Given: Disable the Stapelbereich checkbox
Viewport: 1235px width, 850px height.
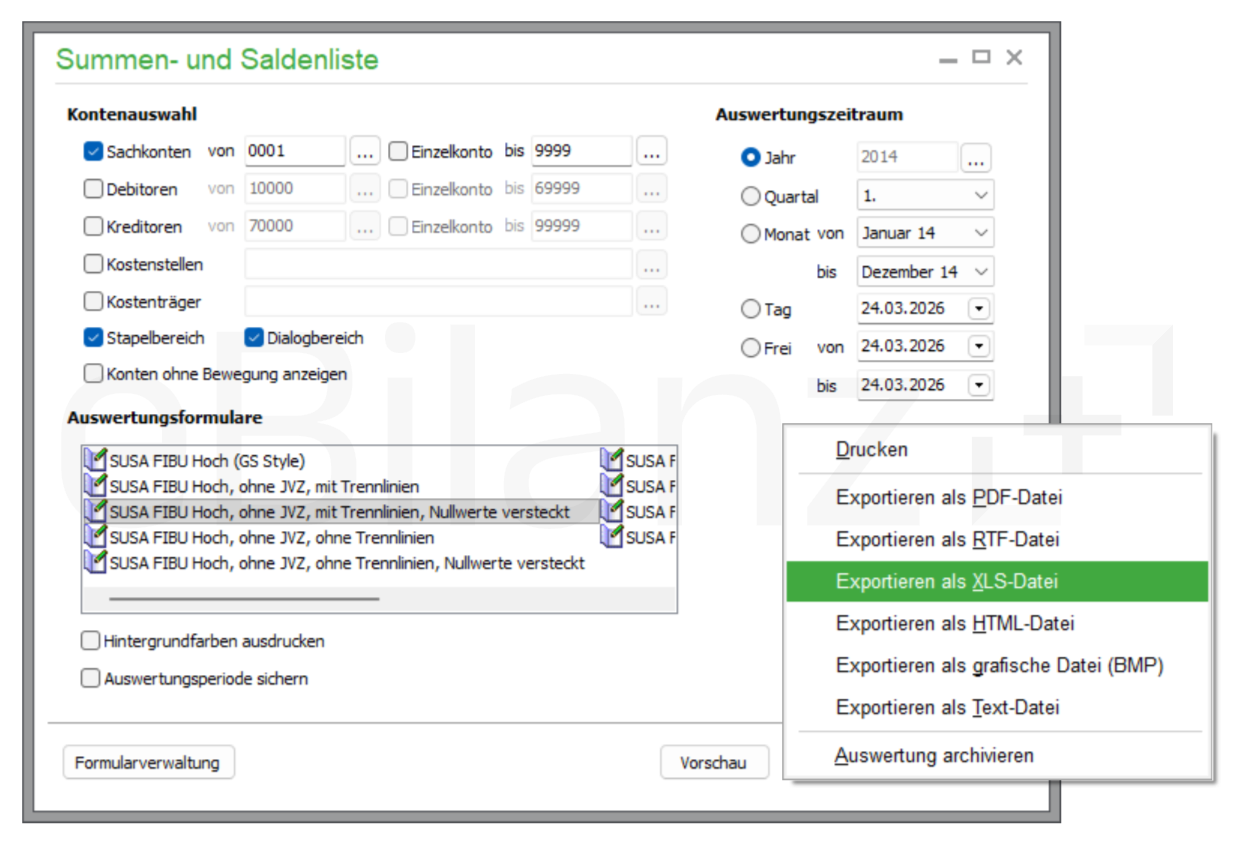Looking at the screenshot, I should 94,338.
